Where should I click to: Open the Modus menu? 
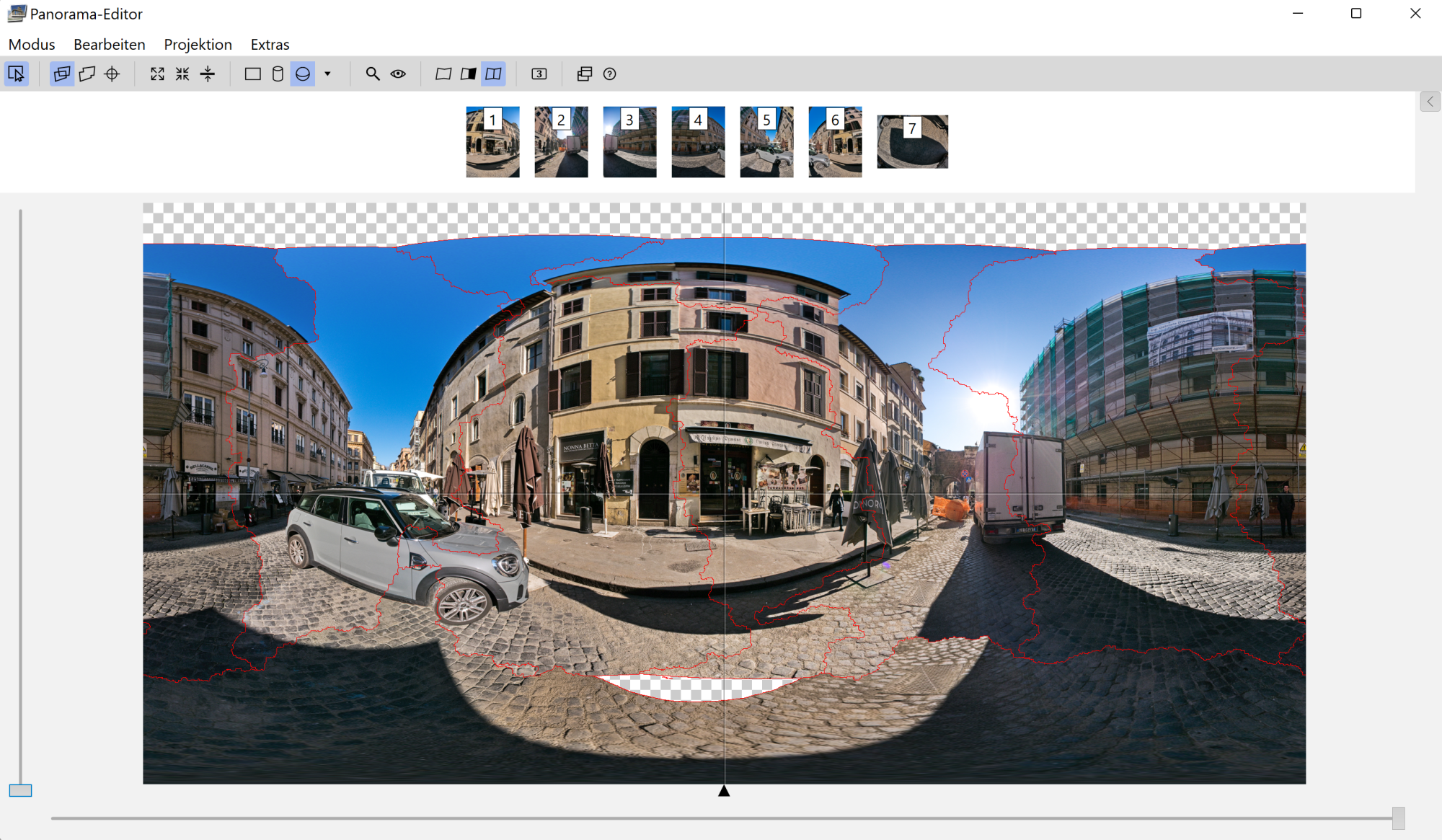click(32, 45)
